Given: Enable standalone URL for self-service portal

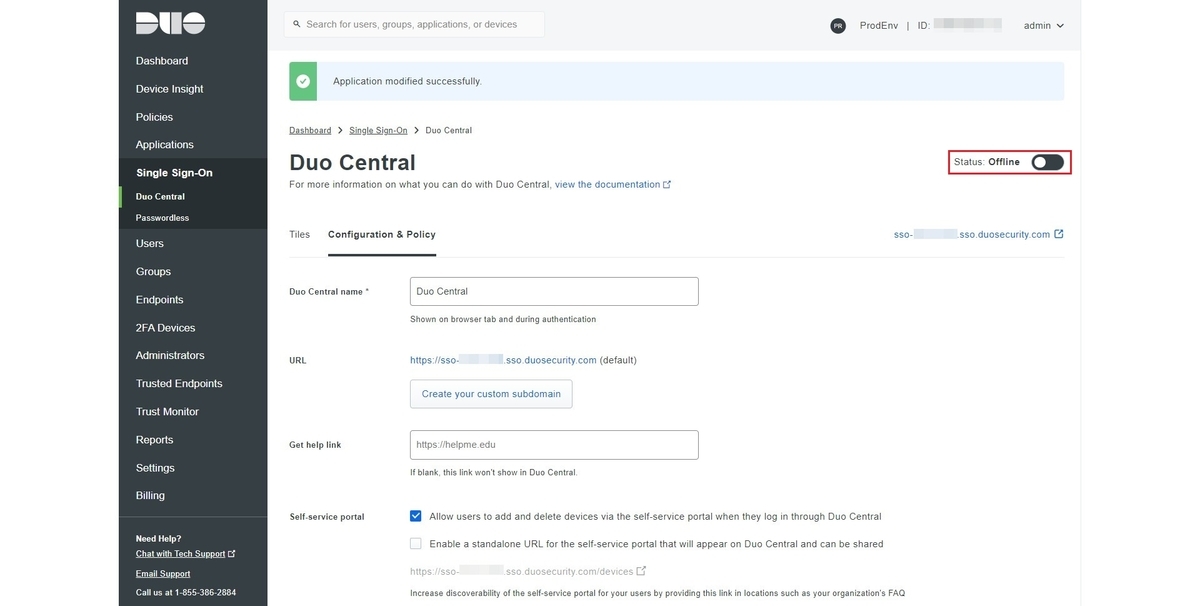Looking at the screenshot, I should point(416,544).
